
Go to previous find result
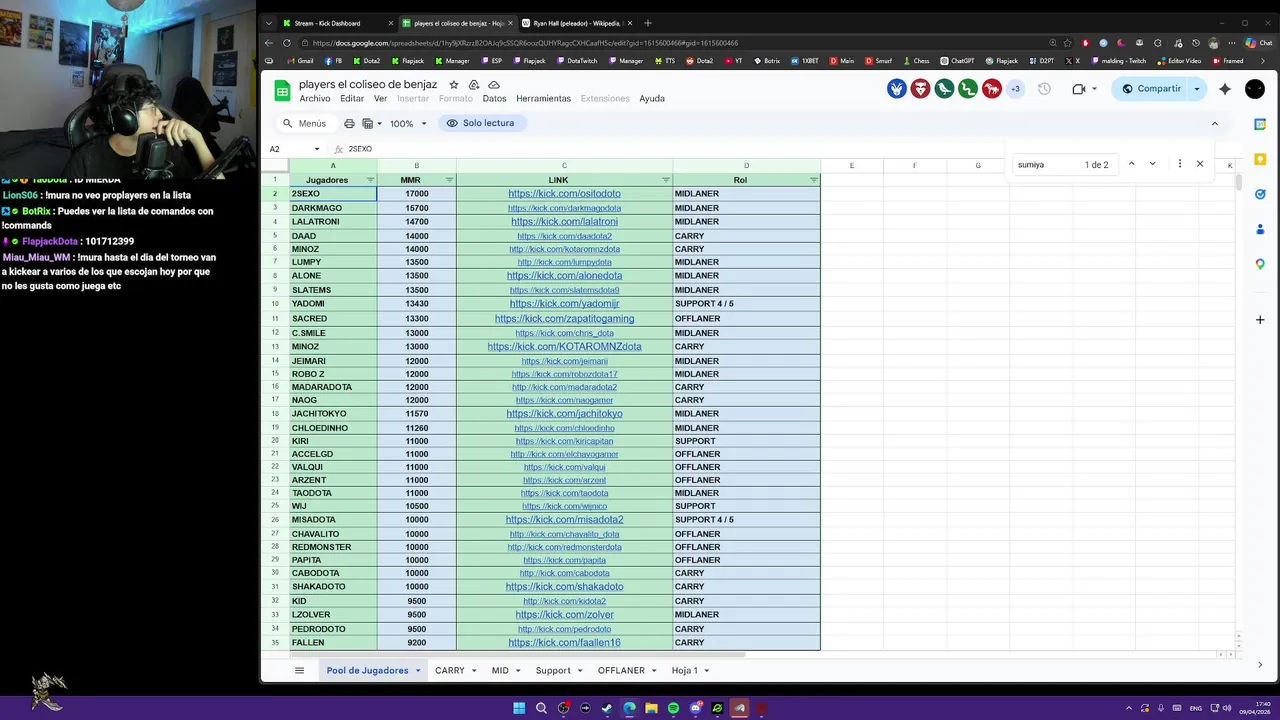(1131, 164)
